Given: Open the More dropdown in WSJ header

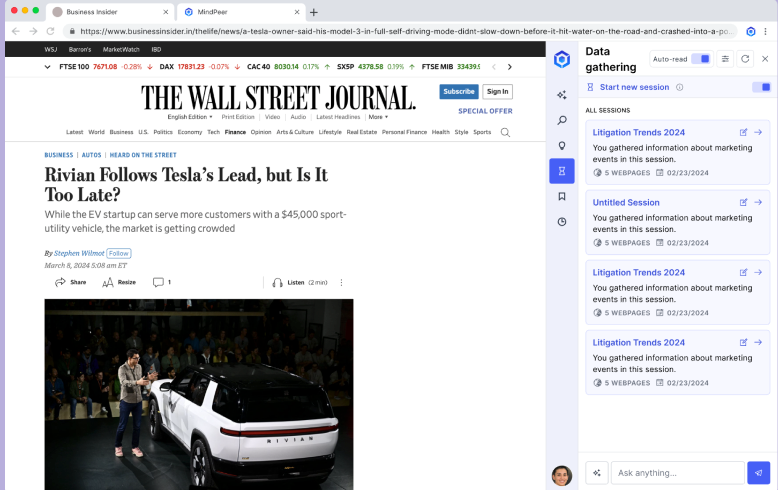Looking at the screenshot, I should click(x=378, y=117).
